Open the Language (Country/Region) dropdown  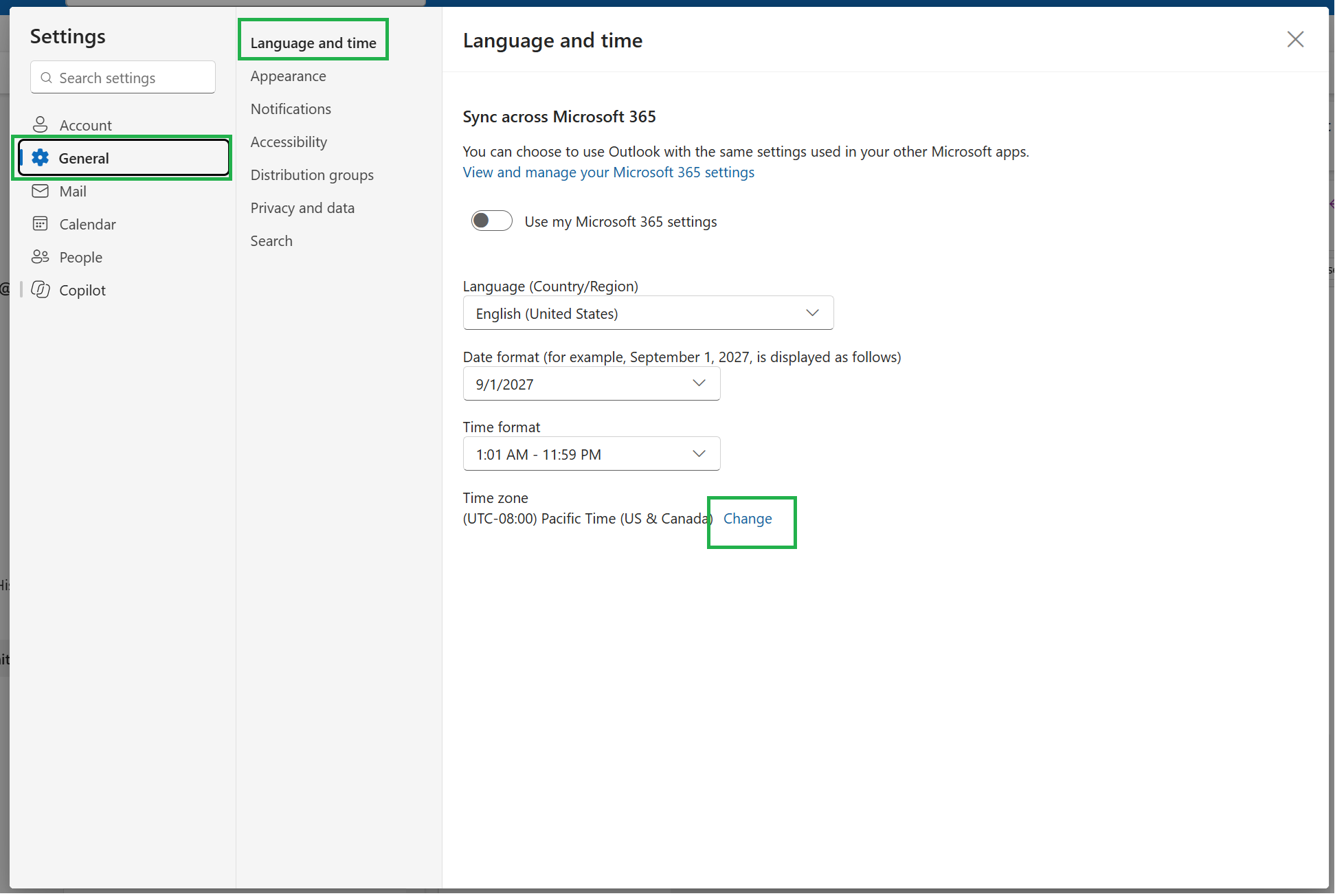tap(648, 313)
